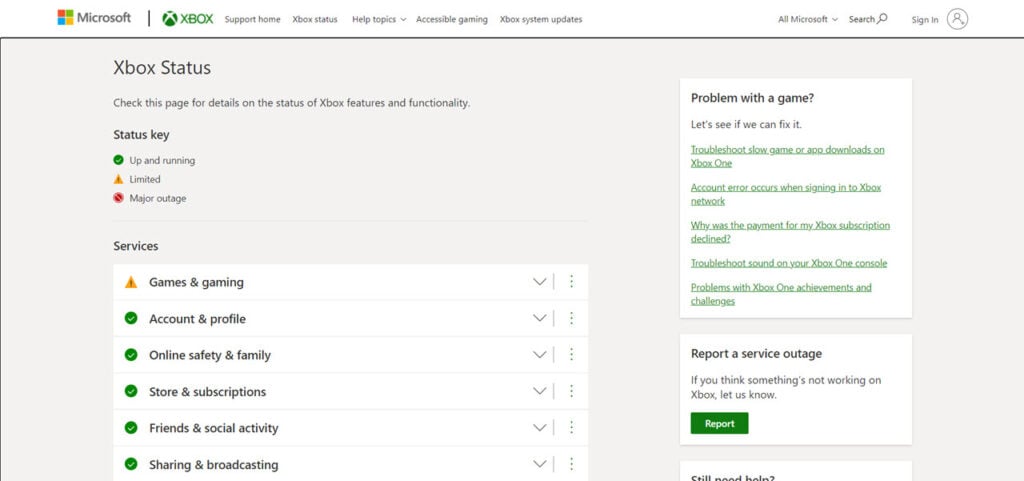The image size is (1024, 481).
Task: Click the Account & profile green check icon
Action: point(131,318)
